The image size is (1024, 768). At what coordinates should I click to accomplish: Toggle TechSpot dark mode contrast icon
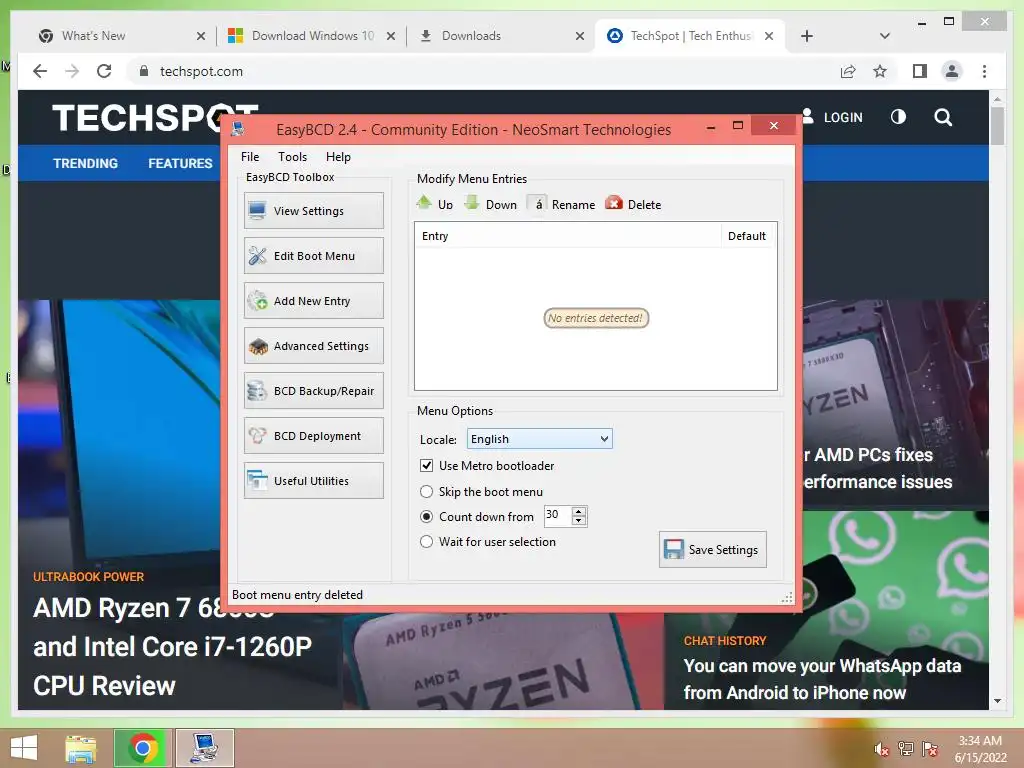point(898,117)
